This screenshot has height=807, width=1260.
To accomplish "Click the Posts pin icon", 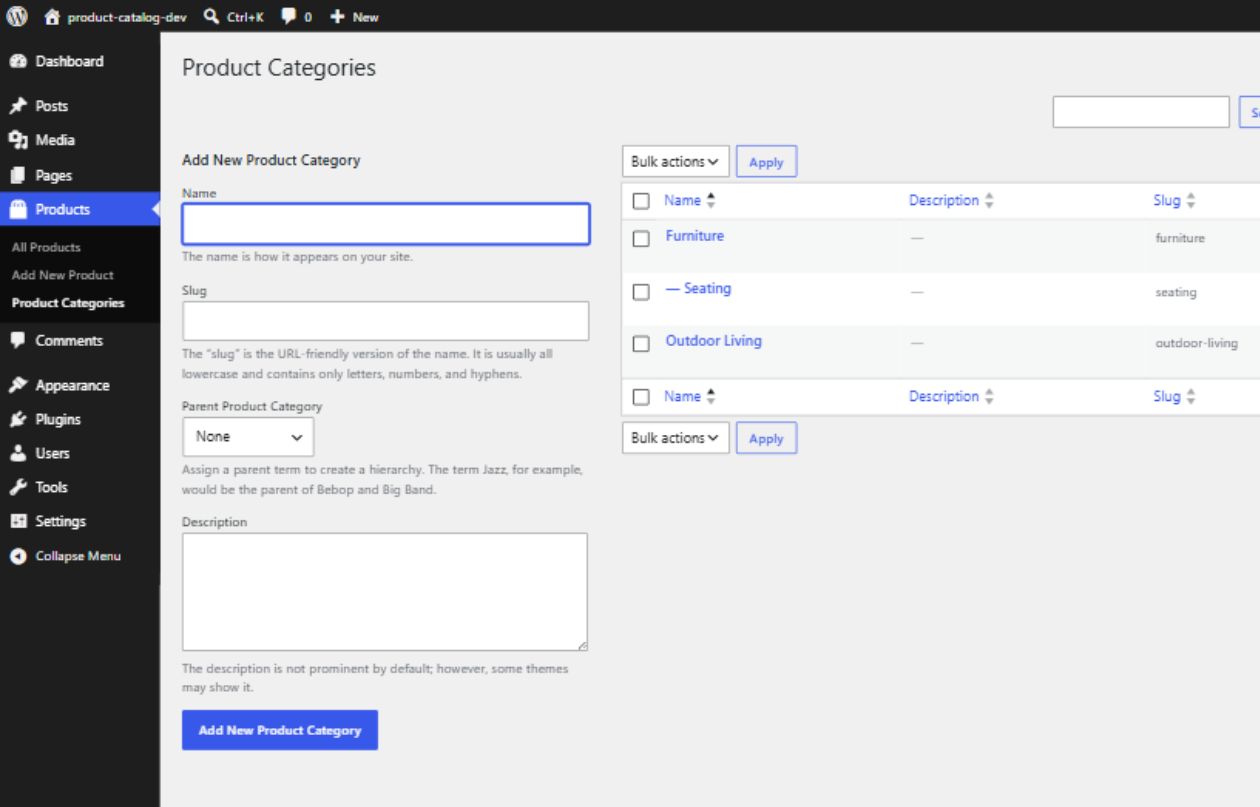I will pos(18,106).
